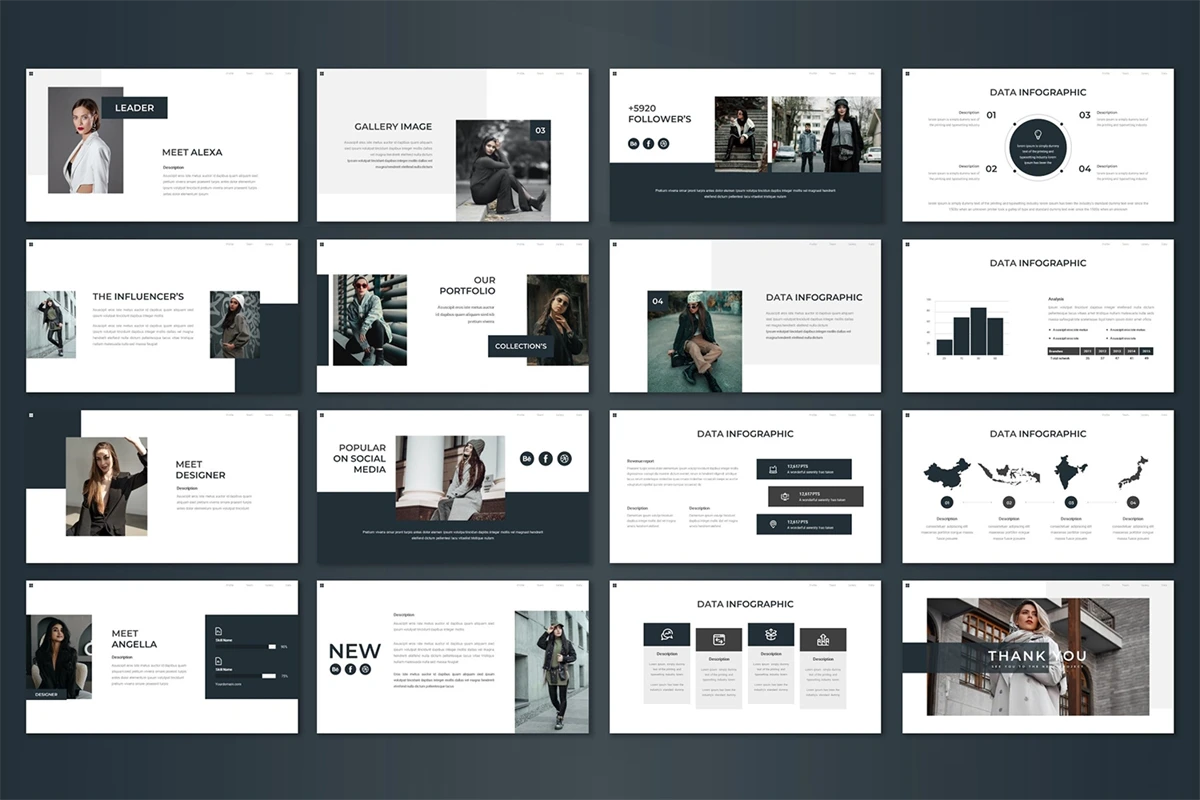
Task: Click the Facebook icon beside Popular on Social Media
Action: (x=545, y=458)
